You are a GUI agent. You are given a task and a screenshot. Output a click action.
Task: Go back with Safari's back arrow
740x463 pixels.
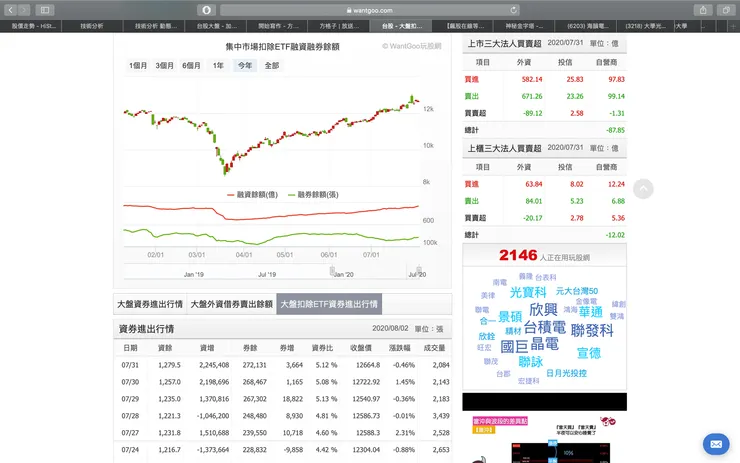[10, 9]
